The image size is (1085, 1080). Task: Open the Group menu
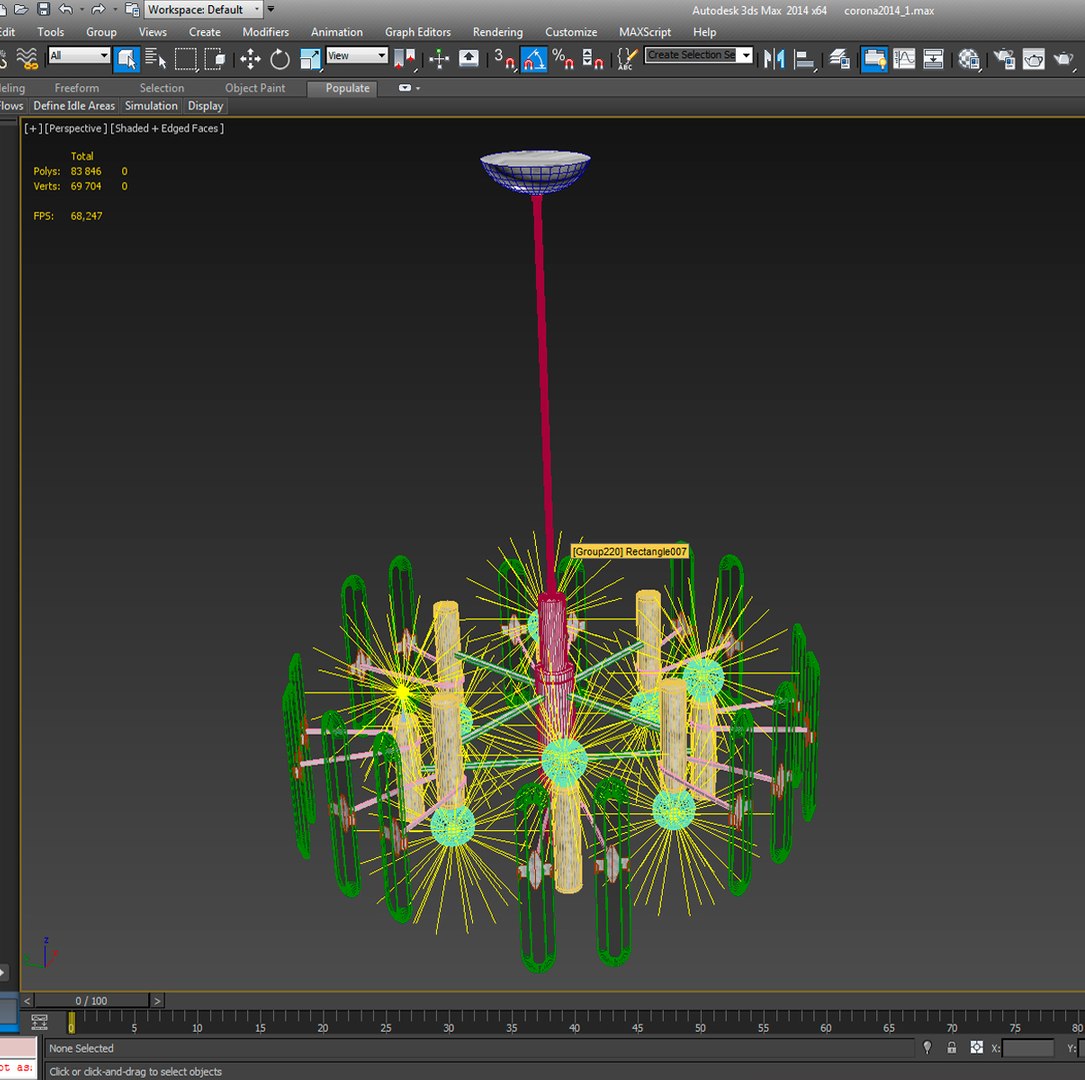[101, 32]
